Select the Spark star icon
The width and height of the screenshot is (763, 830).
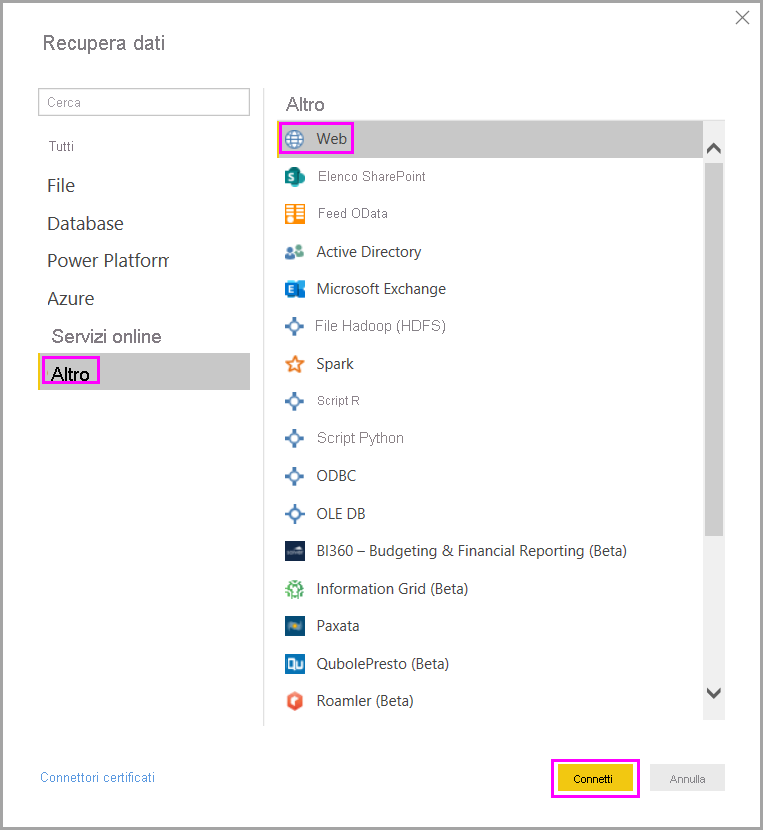tap(294, 364)
